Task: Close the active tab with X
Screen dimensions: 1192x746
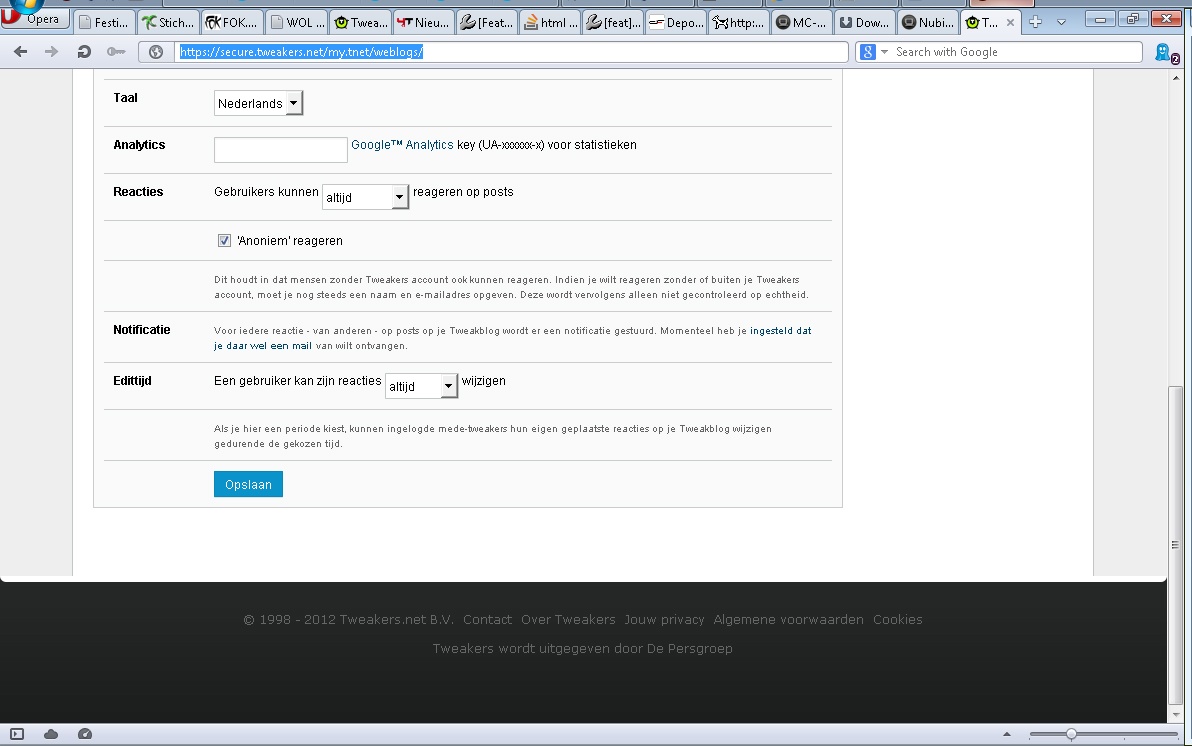Action: 1010,23
